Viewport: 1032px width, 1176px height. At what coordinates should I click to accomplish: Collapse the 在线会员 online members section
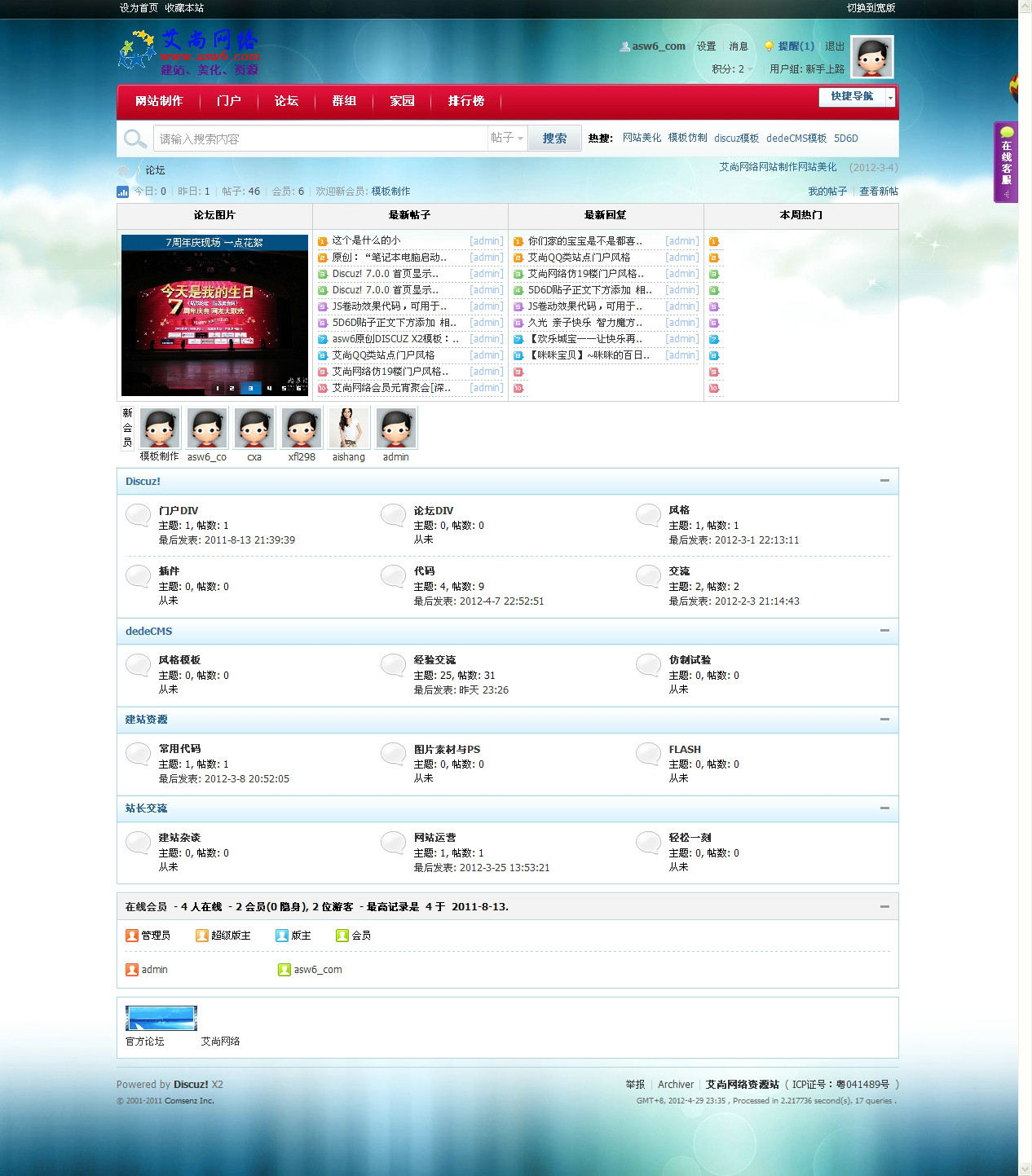tap(884, 906)
